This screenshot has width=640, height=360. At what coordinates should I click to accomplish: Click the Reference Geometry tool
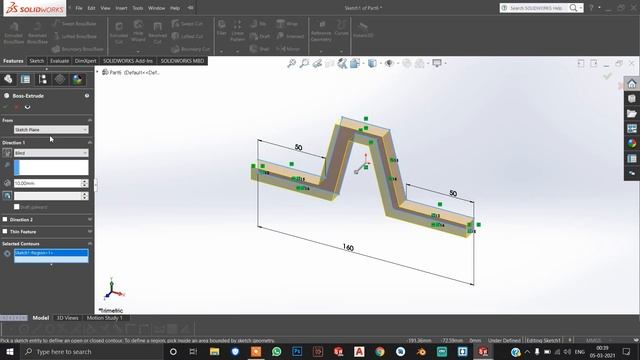(x=321, y=31)
